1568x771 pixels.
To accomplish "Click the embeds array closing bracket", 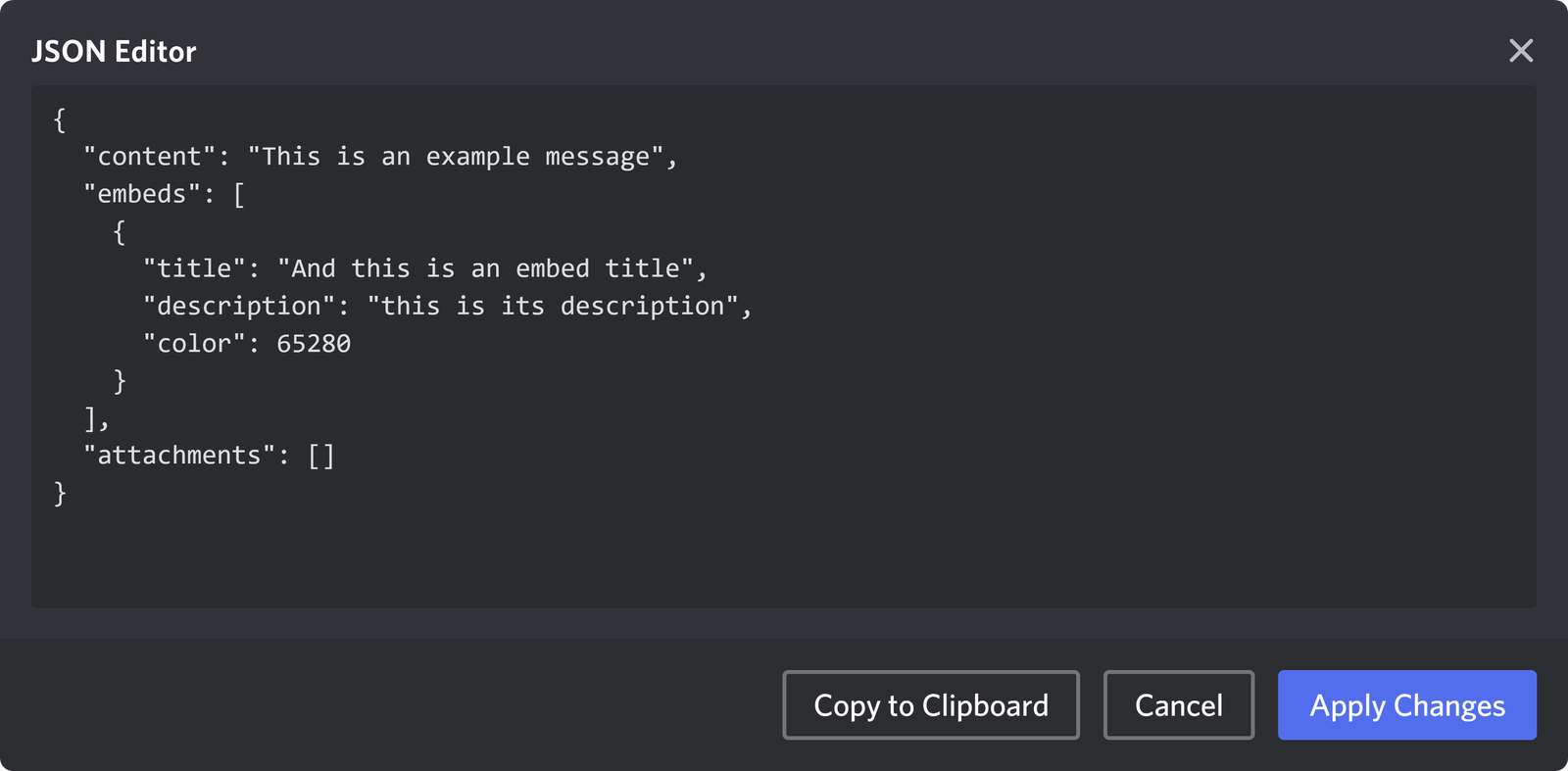I will point(90,417).
